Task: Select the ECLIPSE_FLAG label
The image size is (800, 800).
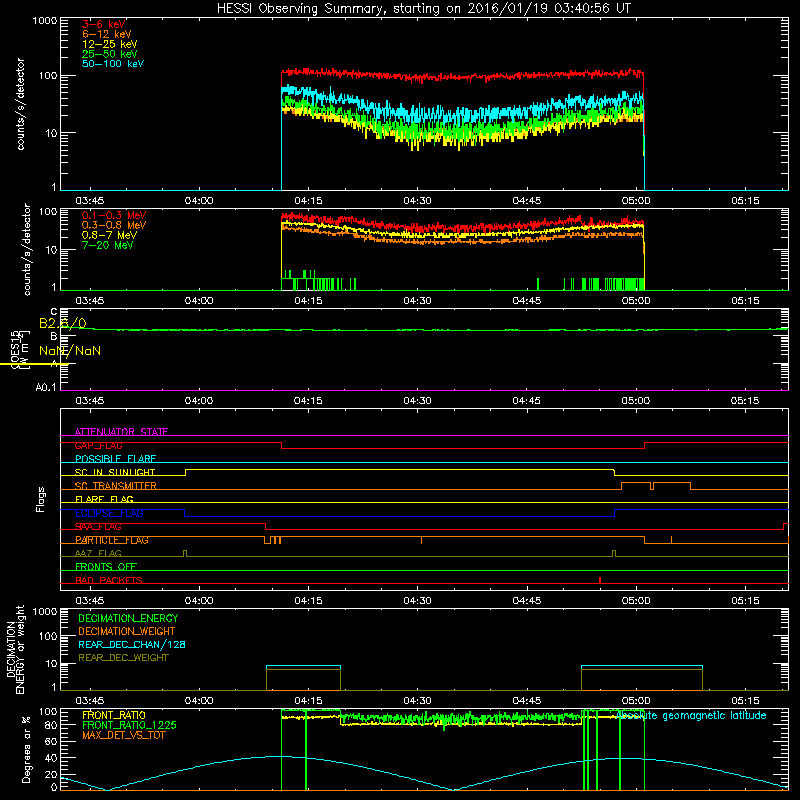Action: click(x=109, y=513)
